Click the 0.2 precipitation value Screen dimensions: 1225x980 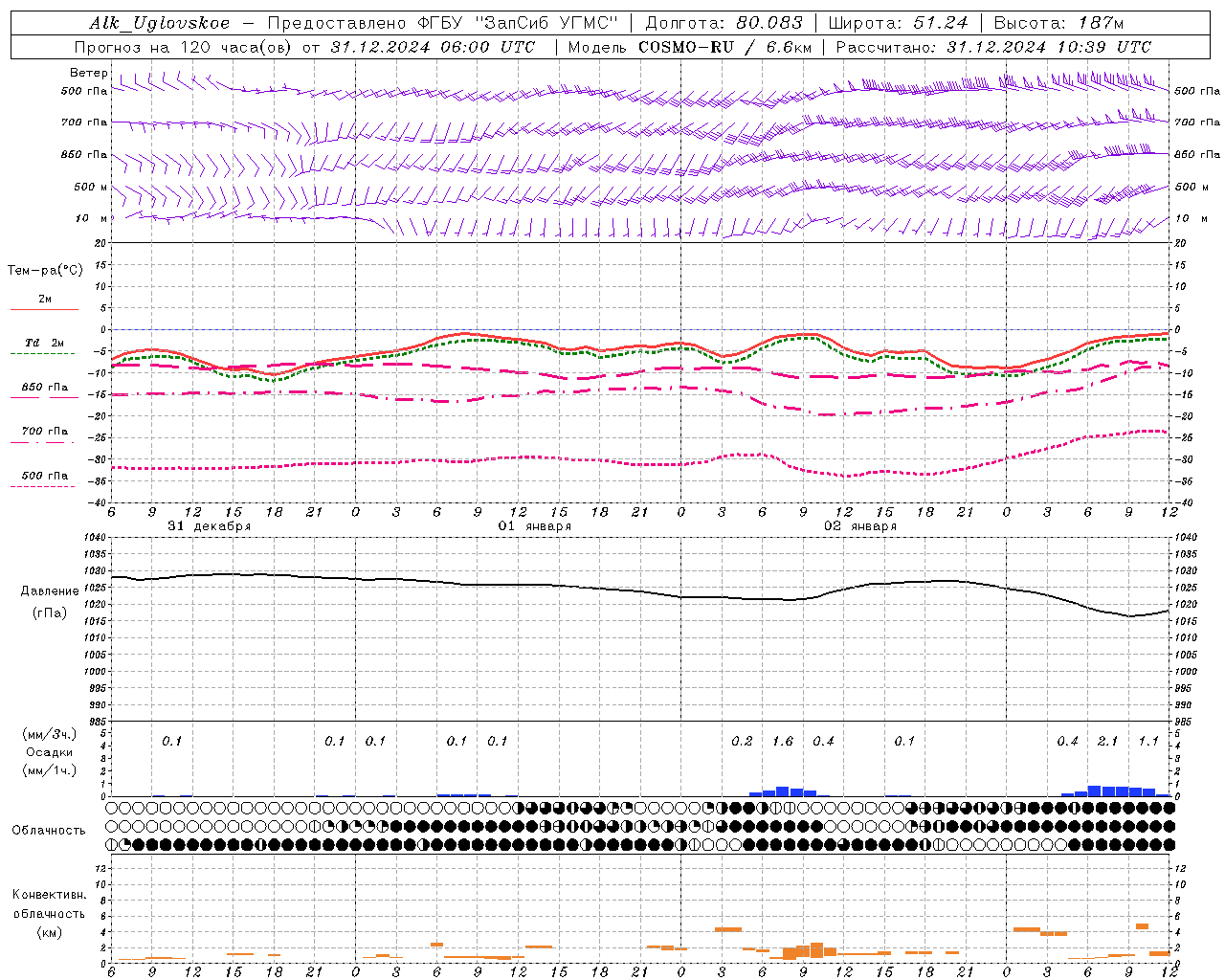click(x=742, y=741)
